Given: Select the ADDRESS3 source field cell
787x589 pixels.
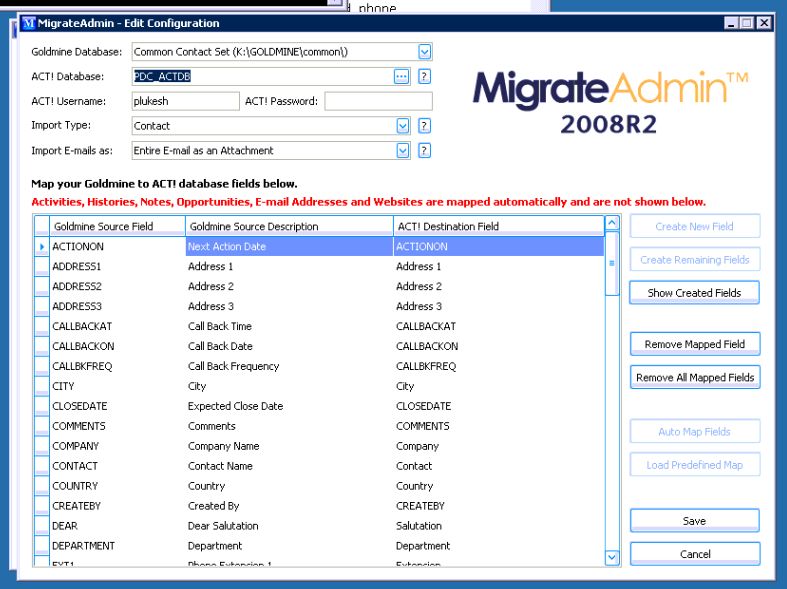Looking at the screenshot, I should click(117, 306).
